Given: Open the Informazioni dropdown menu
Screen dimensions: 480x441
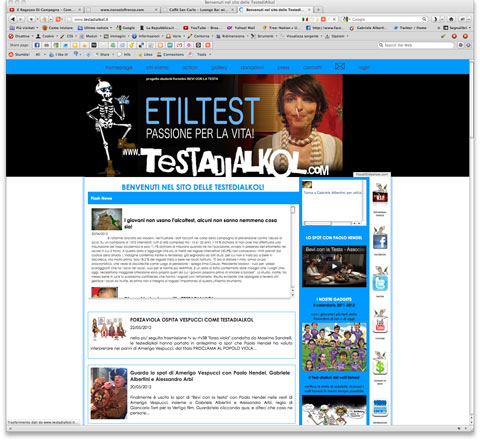Looking at the screenshot, I should (148, 36).
